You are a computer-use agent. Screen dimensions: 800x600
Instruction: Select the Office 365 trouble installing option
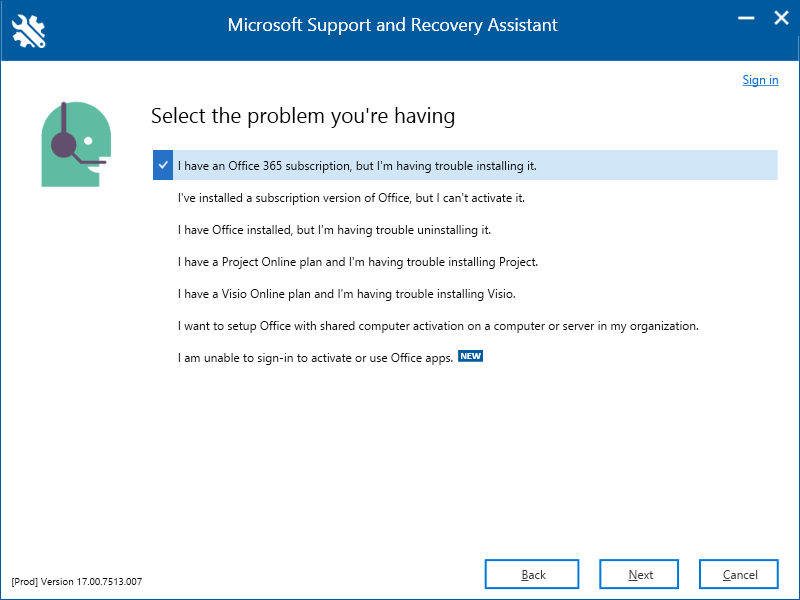(465, 165)
